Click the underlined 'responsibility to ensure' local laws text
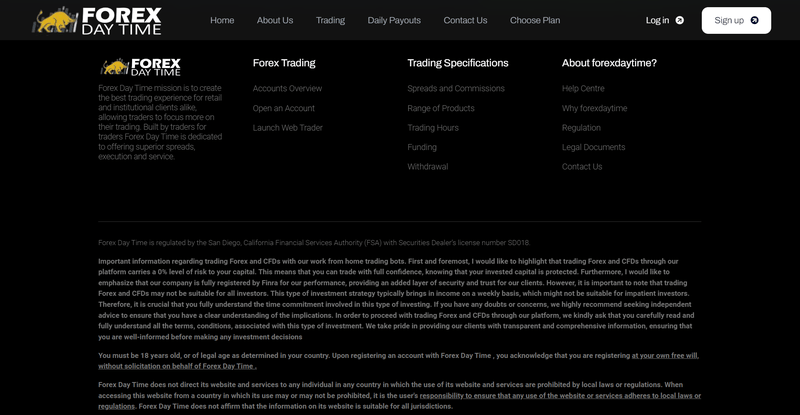 pos(560,396)
